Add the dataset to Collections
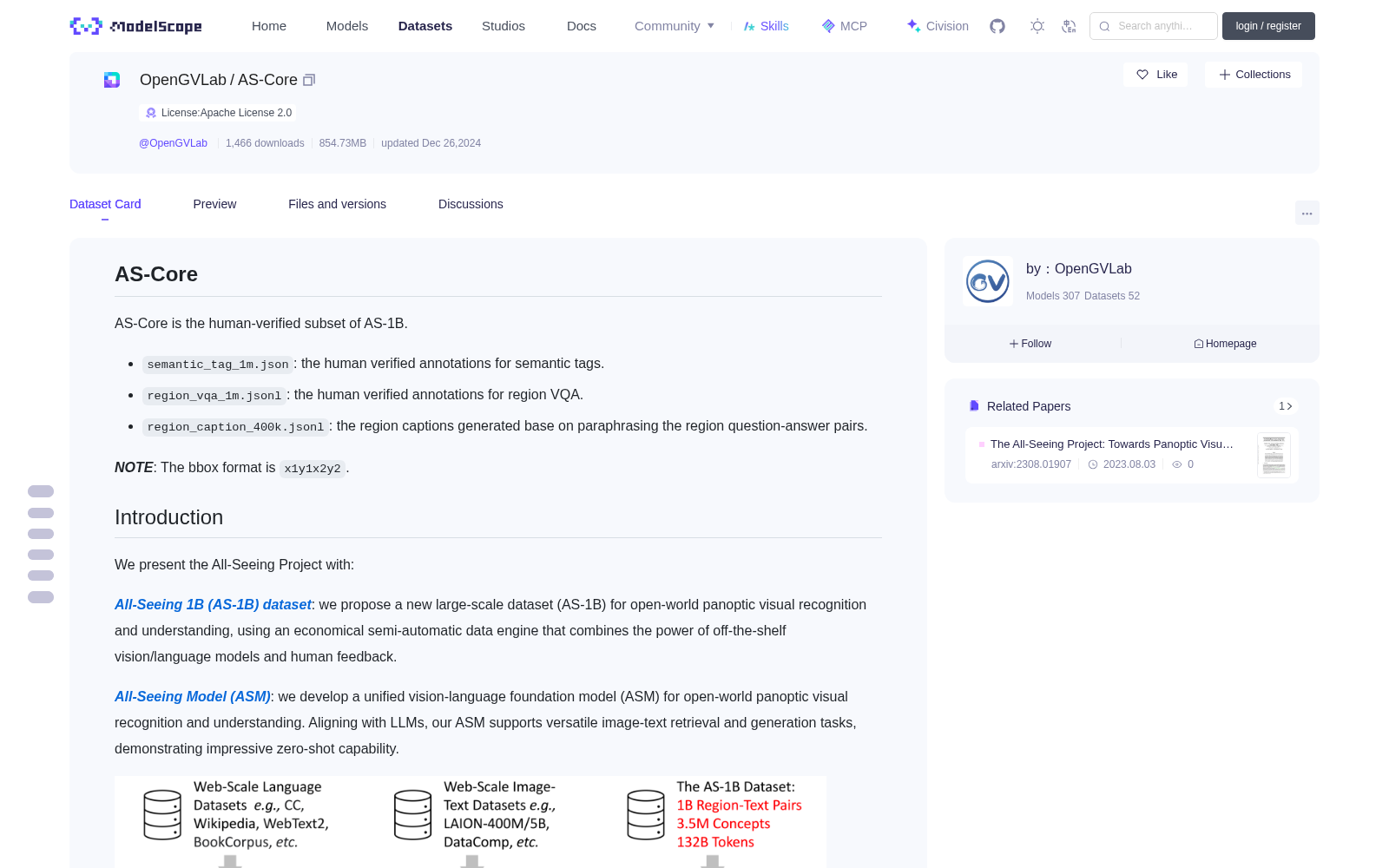 (x=1254, y=75)
